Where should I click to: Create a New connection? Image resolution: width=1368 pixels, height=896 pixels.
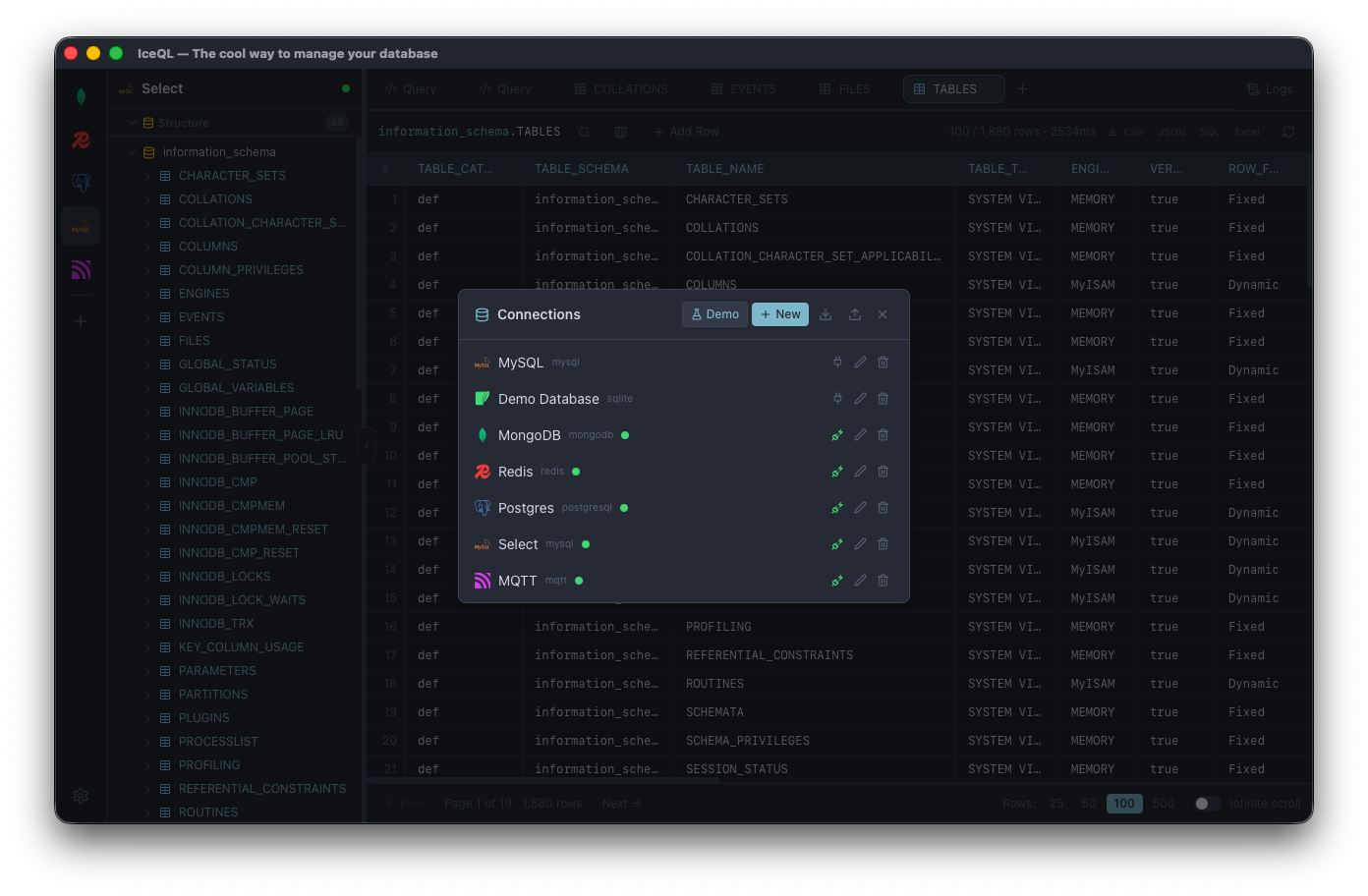pyautogui.click(x=780, y=314)
